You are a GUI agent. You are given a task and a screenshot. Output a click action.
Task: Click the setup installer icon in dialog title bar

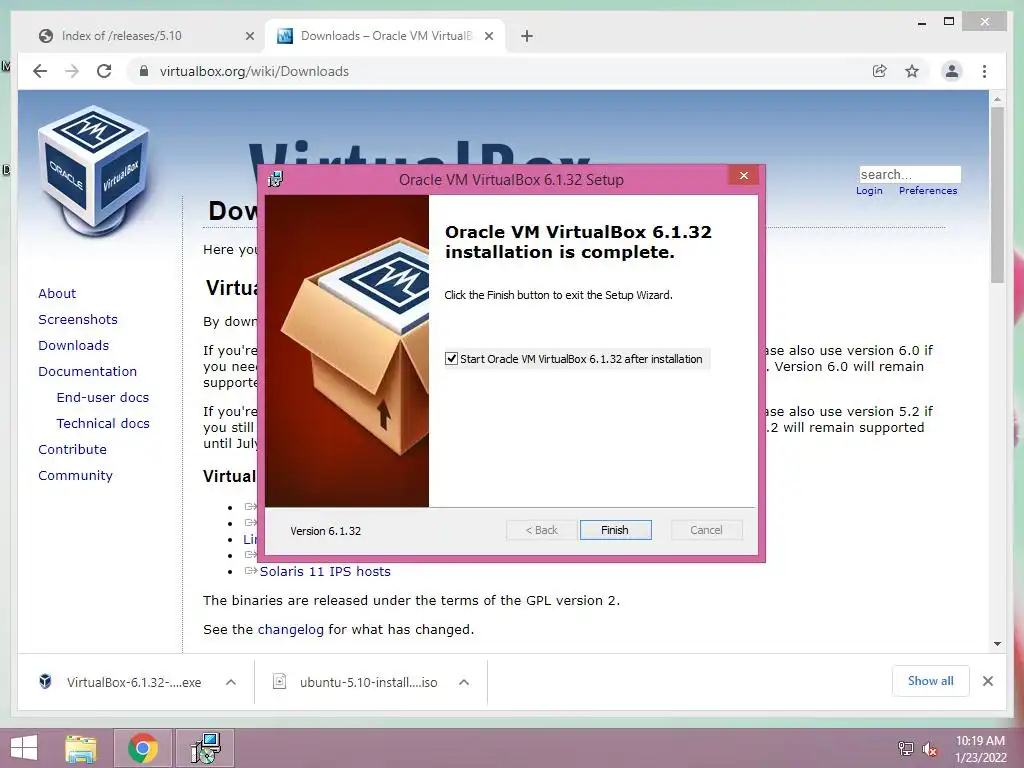[276, 179]
